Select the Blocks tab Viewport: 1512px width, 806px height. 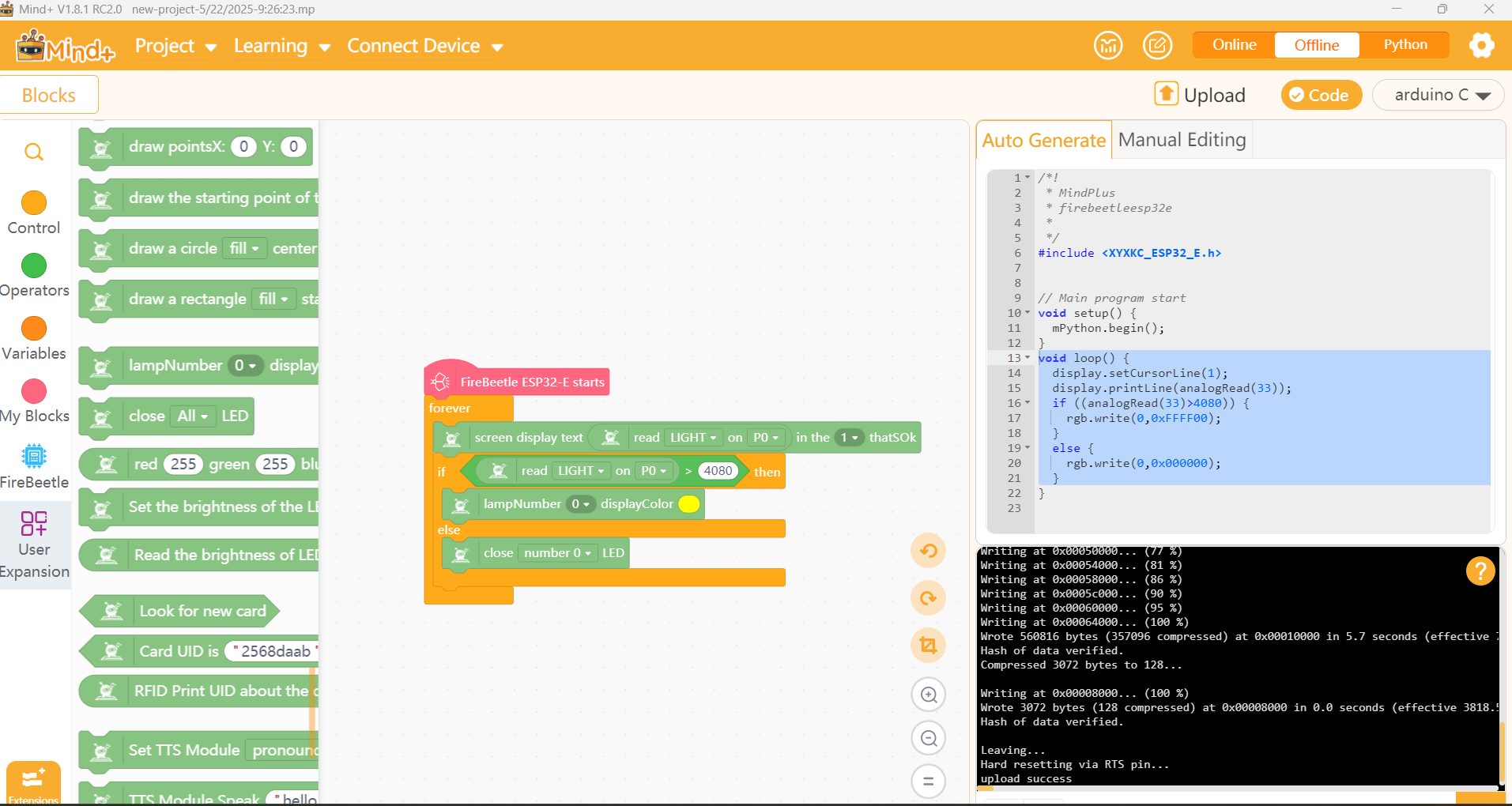[49, 95]
